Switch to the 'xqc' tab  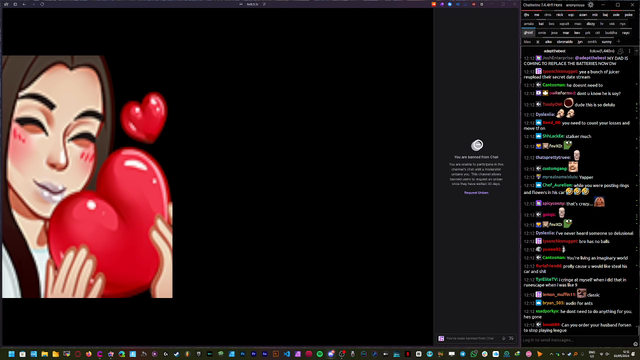571,15
